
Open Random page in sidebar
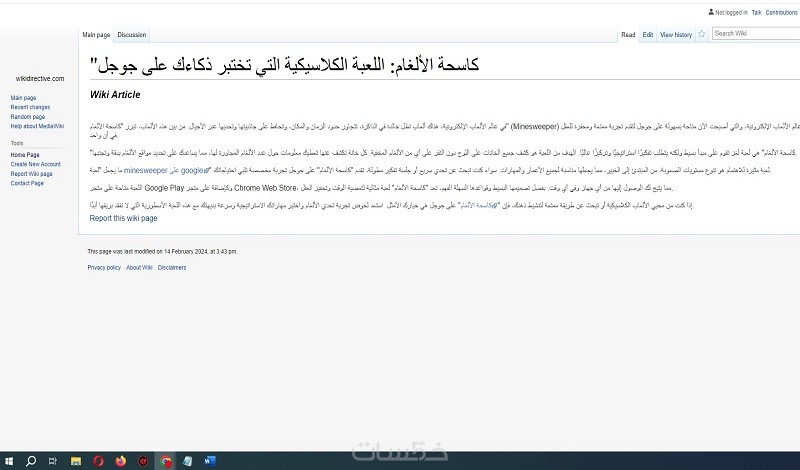coord(28,117)
